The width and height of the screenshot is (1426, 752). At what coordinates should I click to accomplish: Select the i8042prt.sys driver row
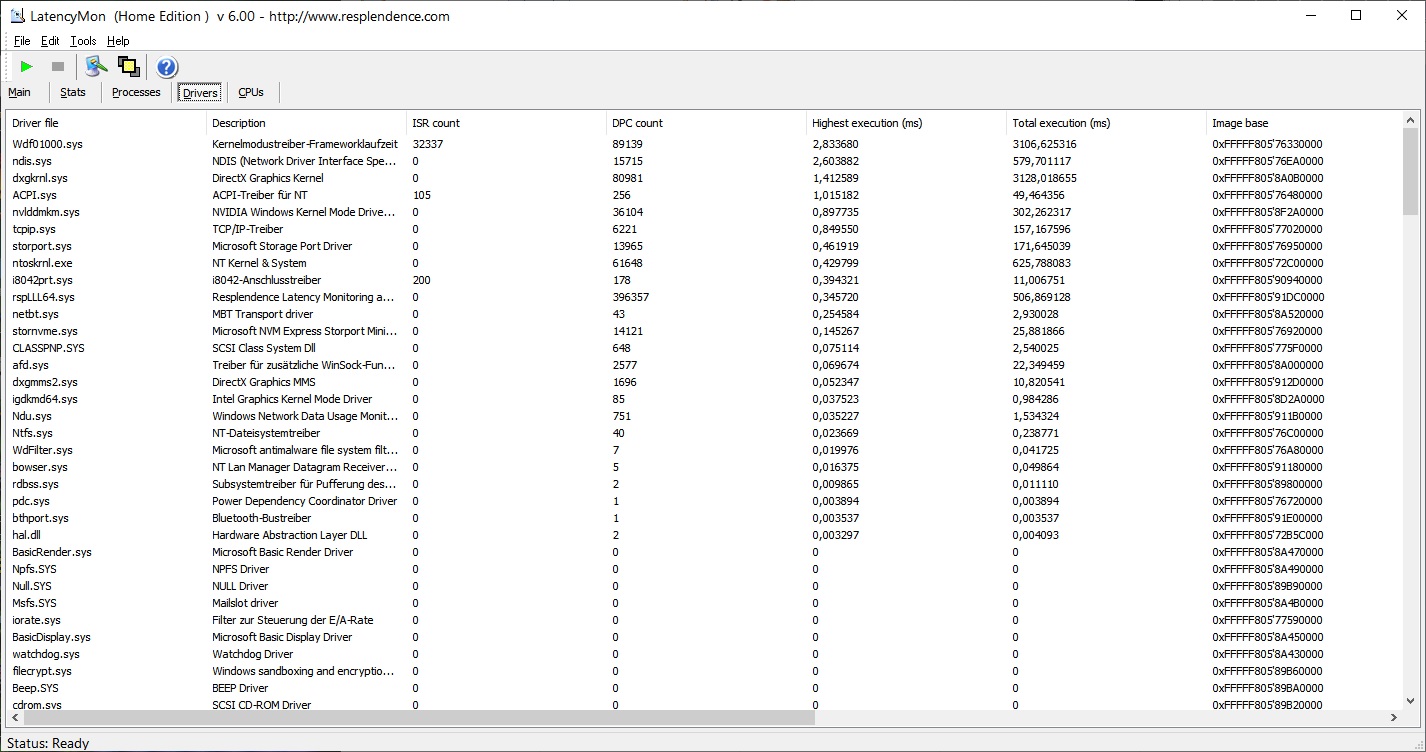coord(704,280)
